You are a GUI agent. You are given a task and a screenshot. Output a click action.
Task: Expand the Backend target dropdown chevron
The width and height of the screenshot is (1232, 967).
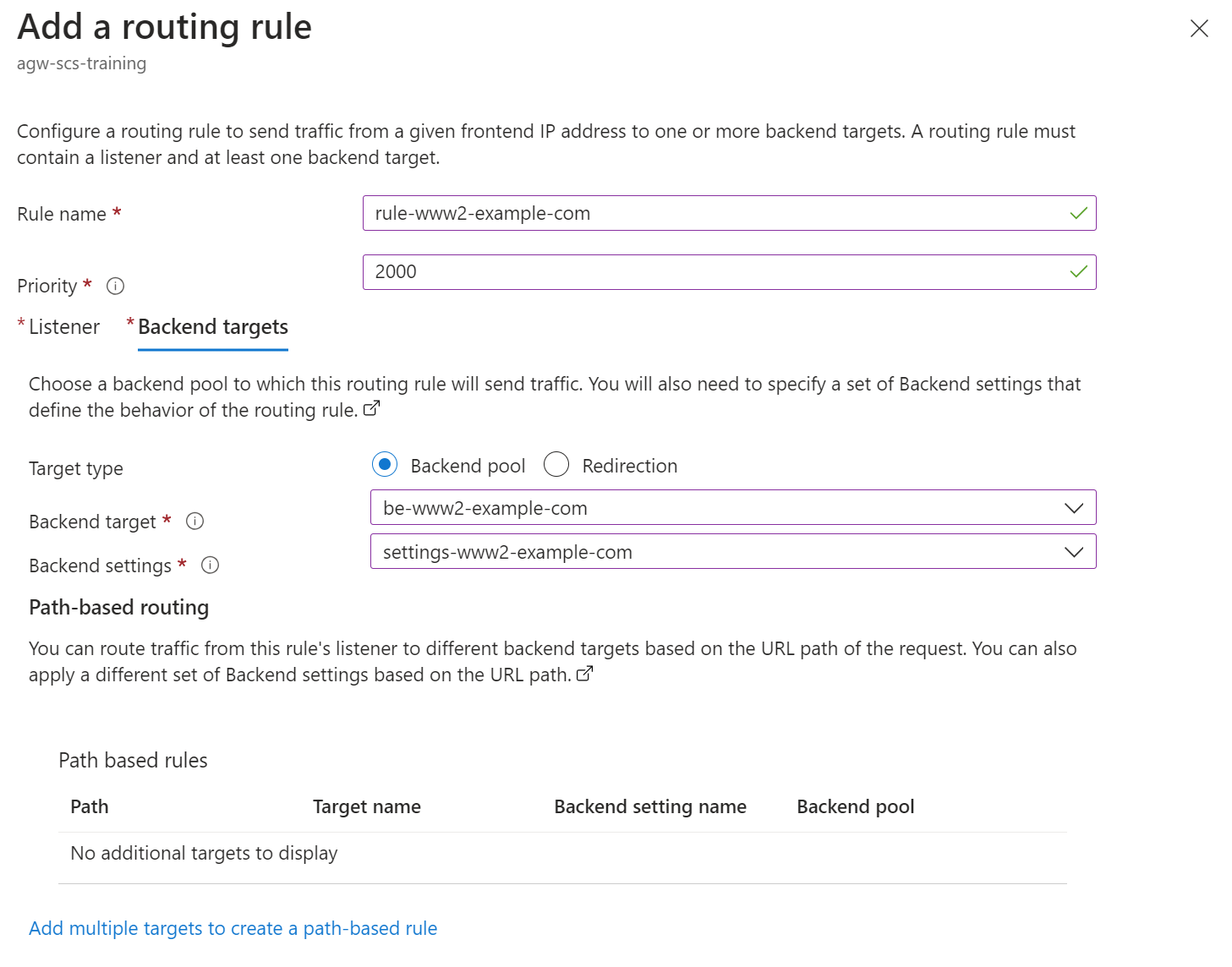pyautogui.click(x=1074, y=508)
